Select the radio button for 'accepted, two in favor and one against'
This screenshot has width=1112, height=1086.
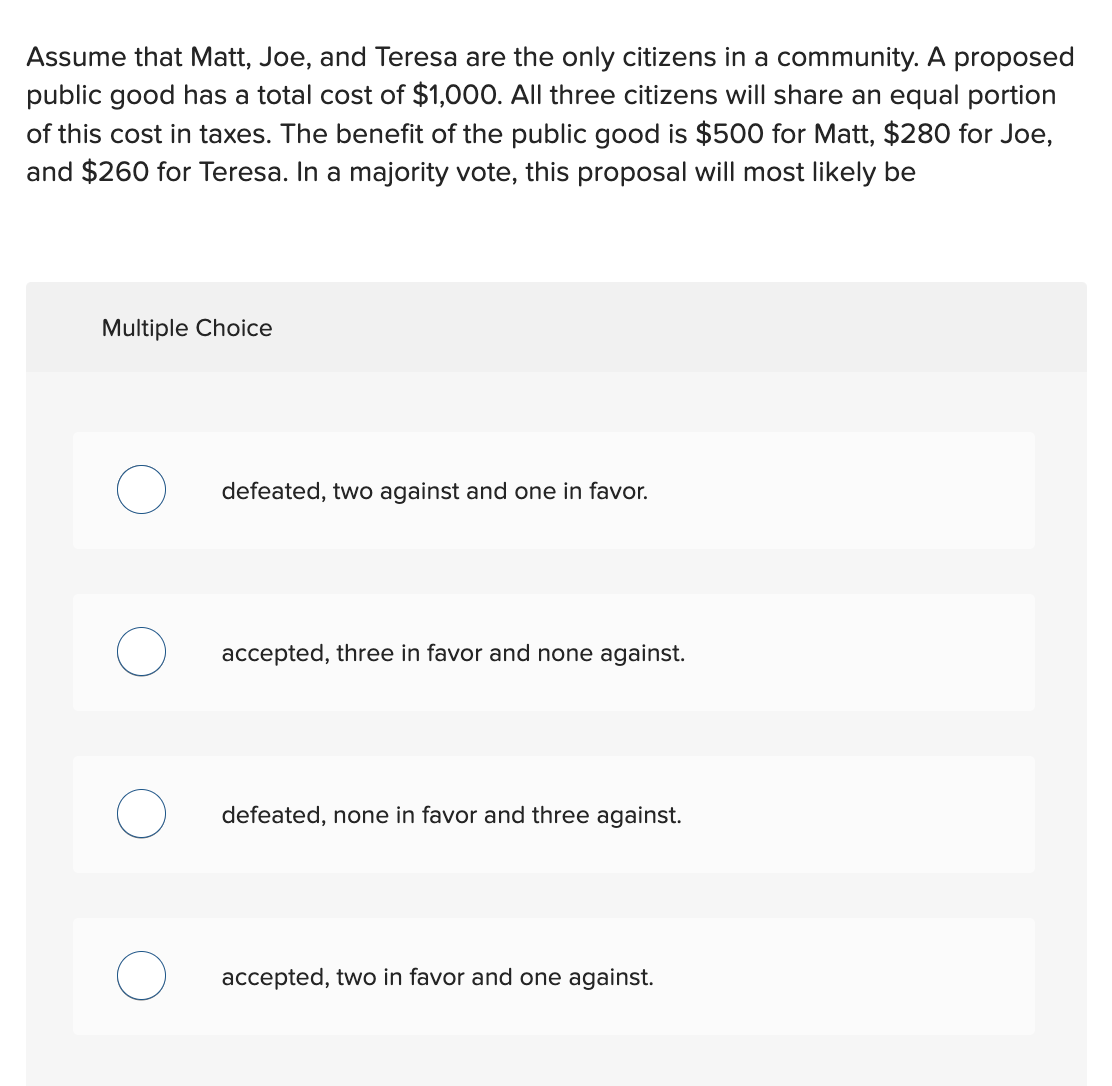click(141, 975)
